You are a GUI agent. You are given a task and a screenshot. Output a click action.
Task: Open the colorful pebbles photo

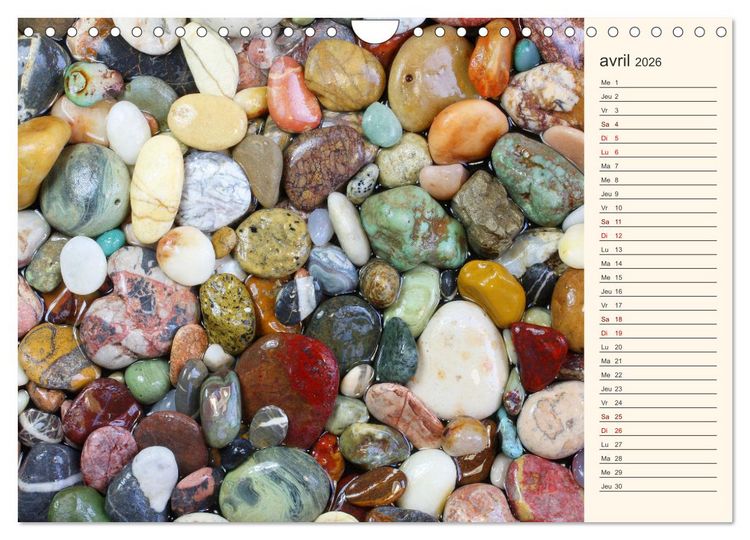(x=301, y=270)
